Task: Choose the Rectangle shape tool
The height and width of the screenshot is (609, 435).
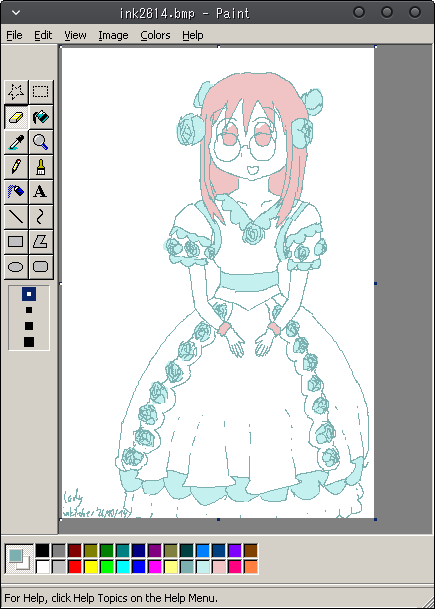Action: coord(16,242)
